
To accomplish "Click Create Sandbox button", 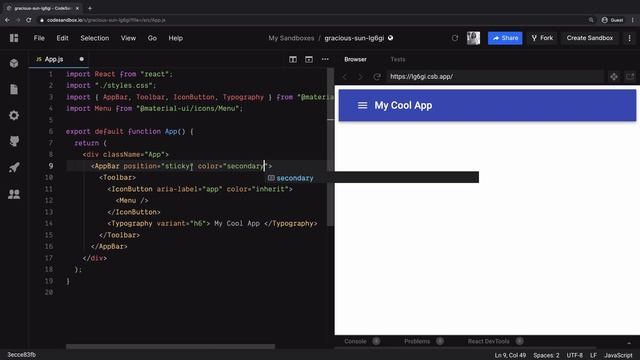I will (590, 38).
